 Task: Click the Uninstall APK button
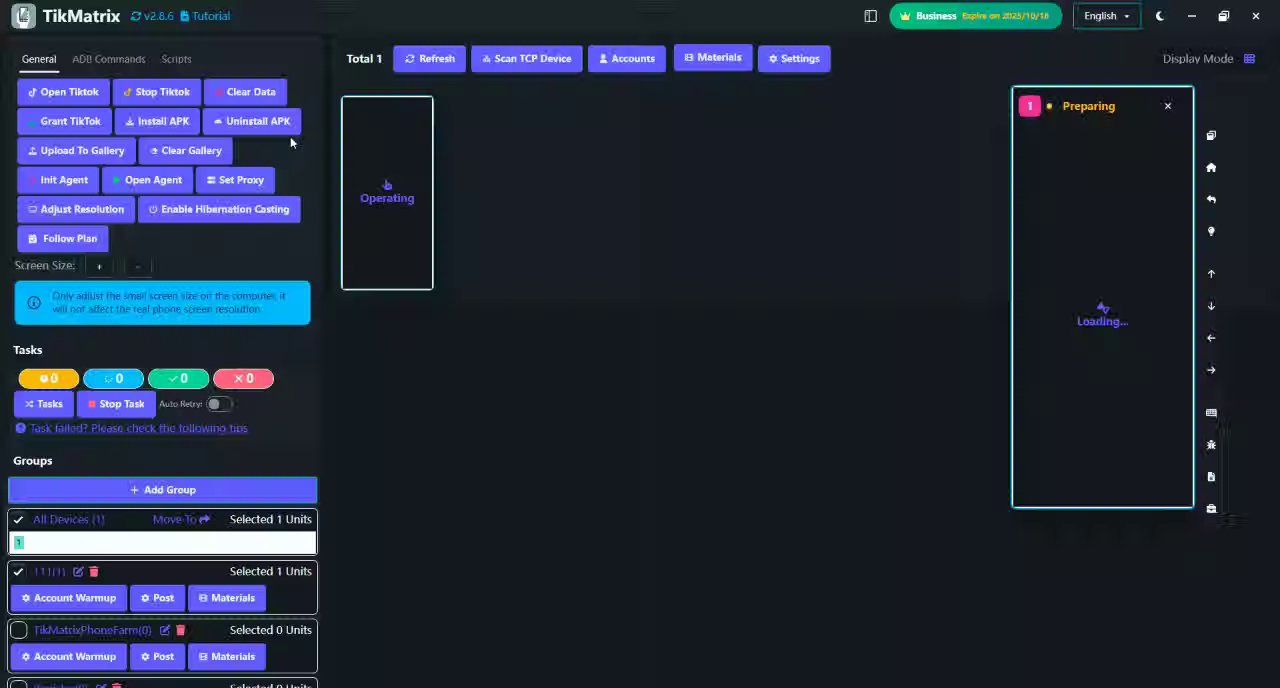pyautogui.click(x=251, y=121)
